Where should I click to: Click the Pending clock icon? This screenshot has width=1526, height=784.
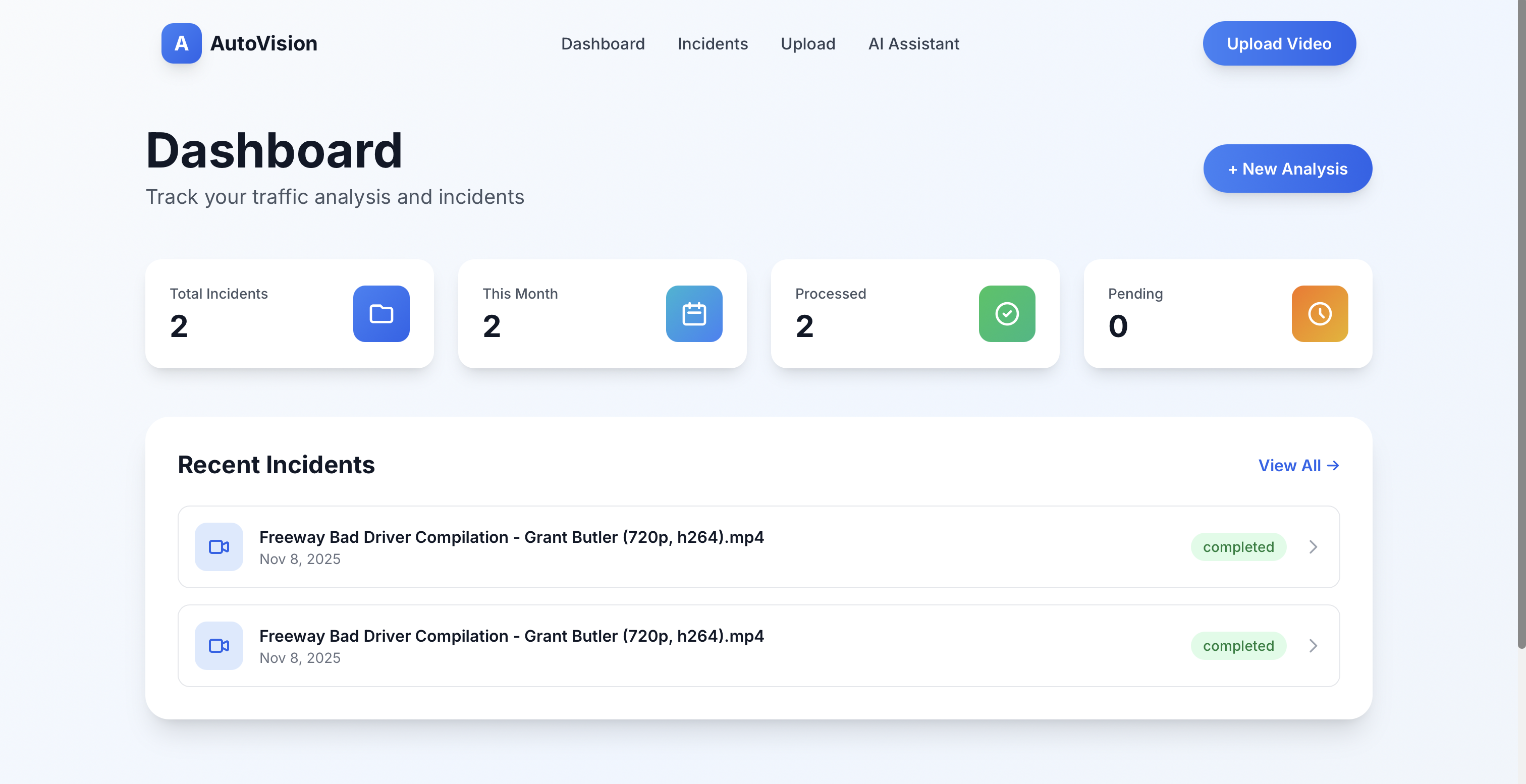(1319, 314)
